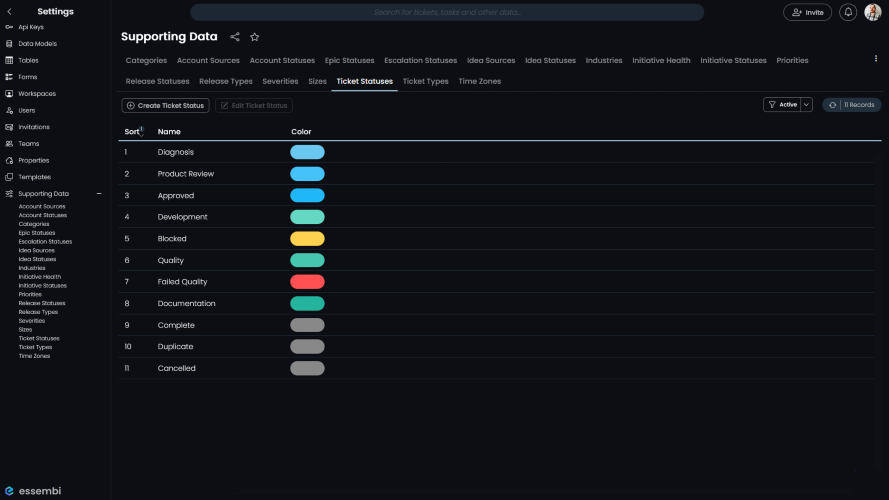Switch to the Categories tab
Screen dimensions: 889x500
[x=146, y=61]
